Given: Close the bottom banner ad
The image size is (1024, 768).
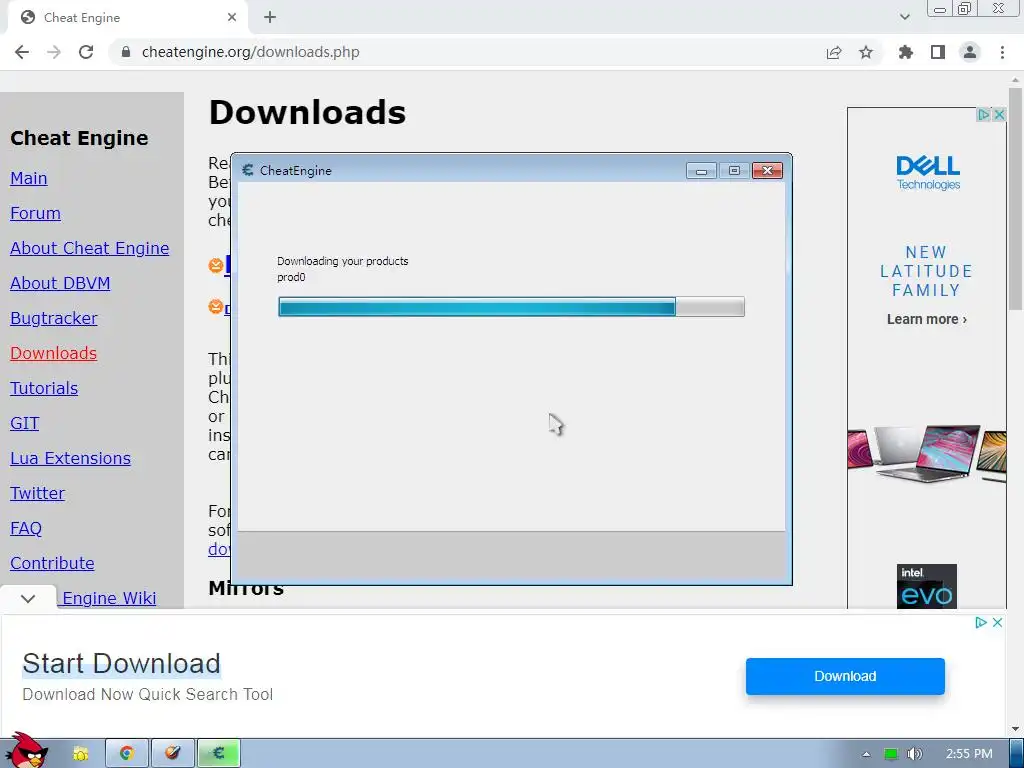Looking at the screenshot, I should pos(997,622).
